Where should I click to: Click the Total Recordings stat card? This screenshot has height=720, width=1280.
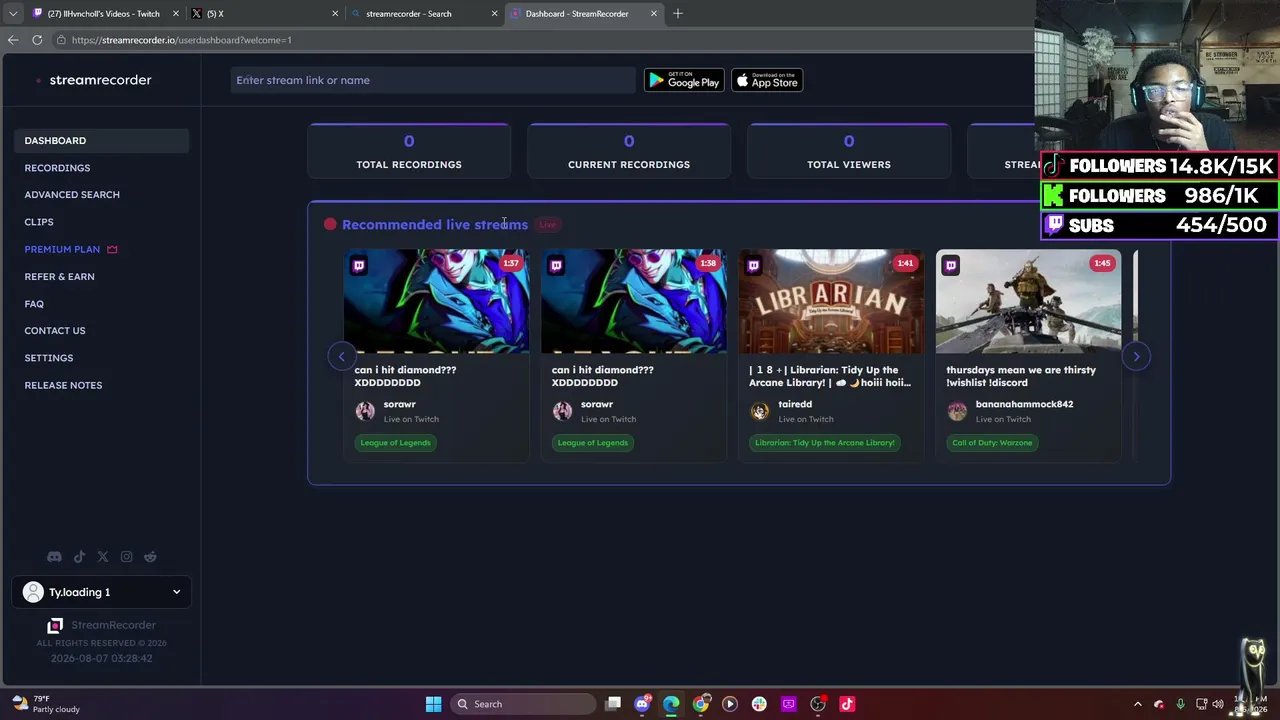pyautogui.click(x=409, y=151)
